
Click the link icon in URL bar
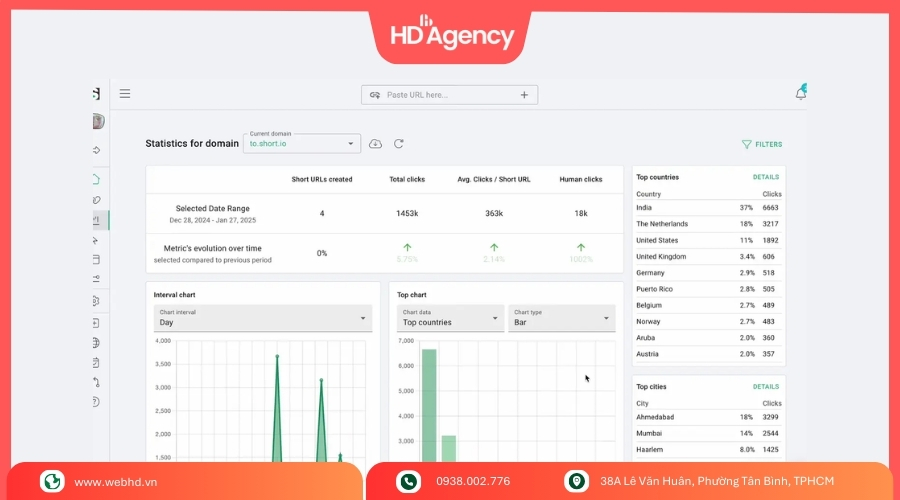coord(375,95)
